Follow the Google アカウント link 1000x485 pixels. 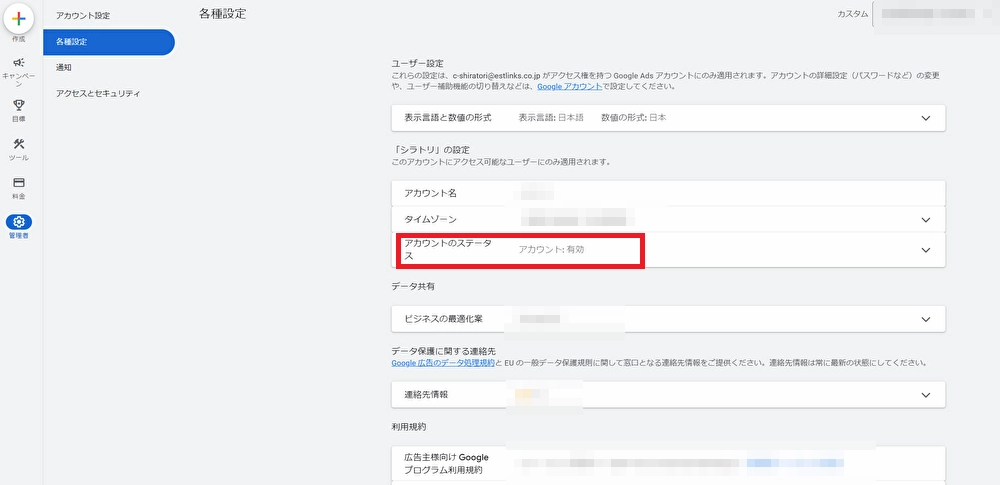tap(569, 87)
